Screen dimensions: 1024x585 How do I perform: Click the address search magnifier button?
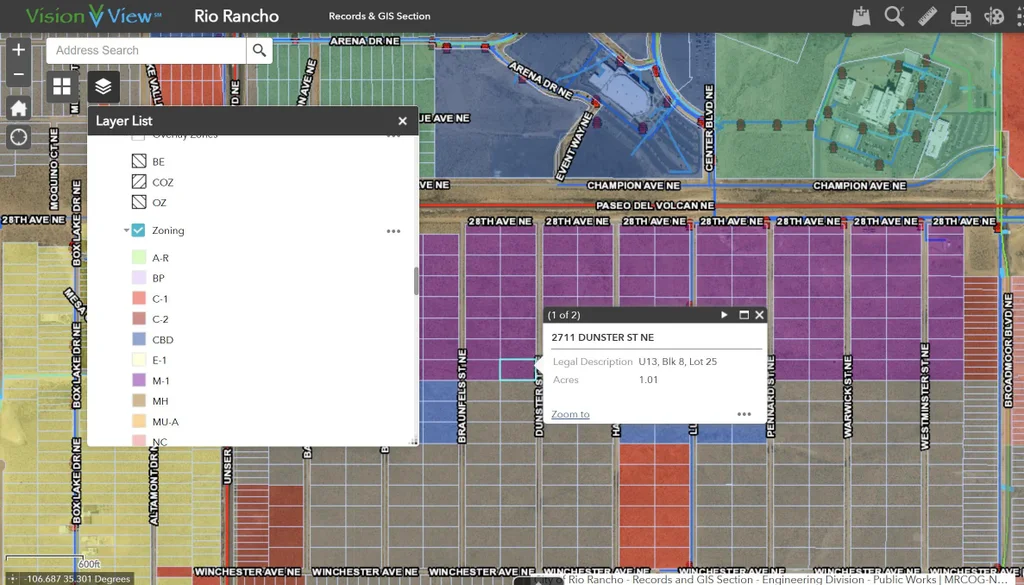pos(260,50)
